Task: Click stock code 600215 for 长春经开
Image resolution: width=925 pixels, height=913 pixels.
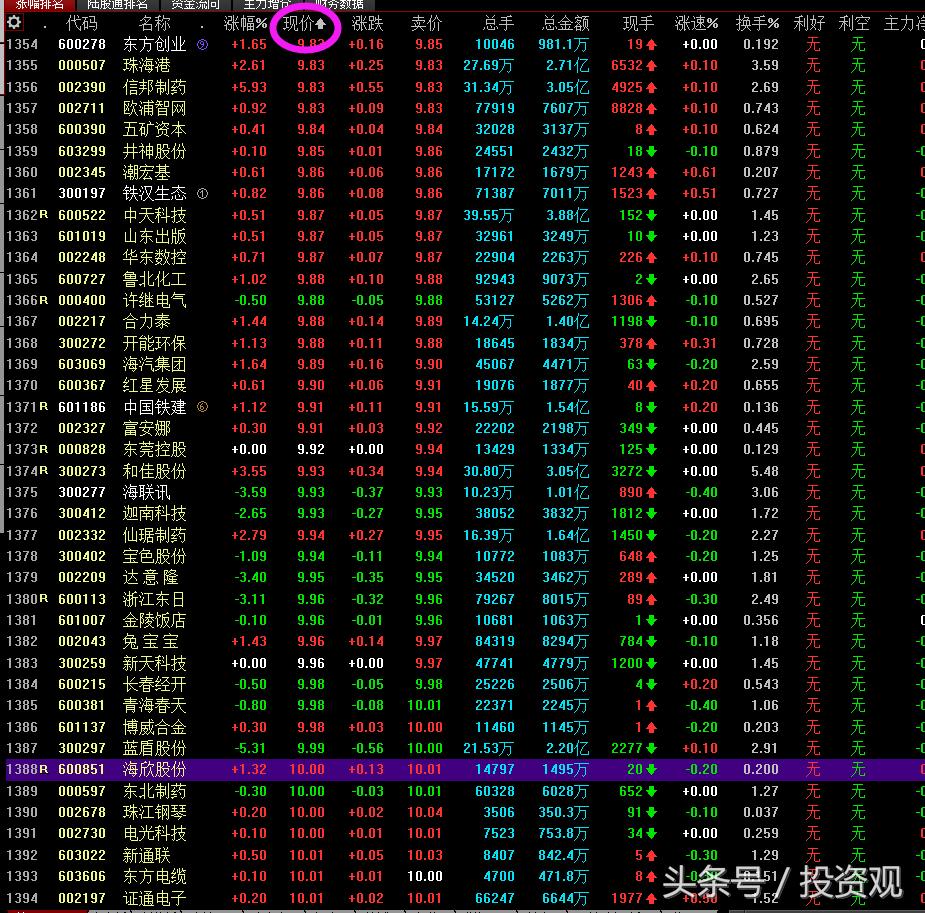Action: tap(82, 684)
